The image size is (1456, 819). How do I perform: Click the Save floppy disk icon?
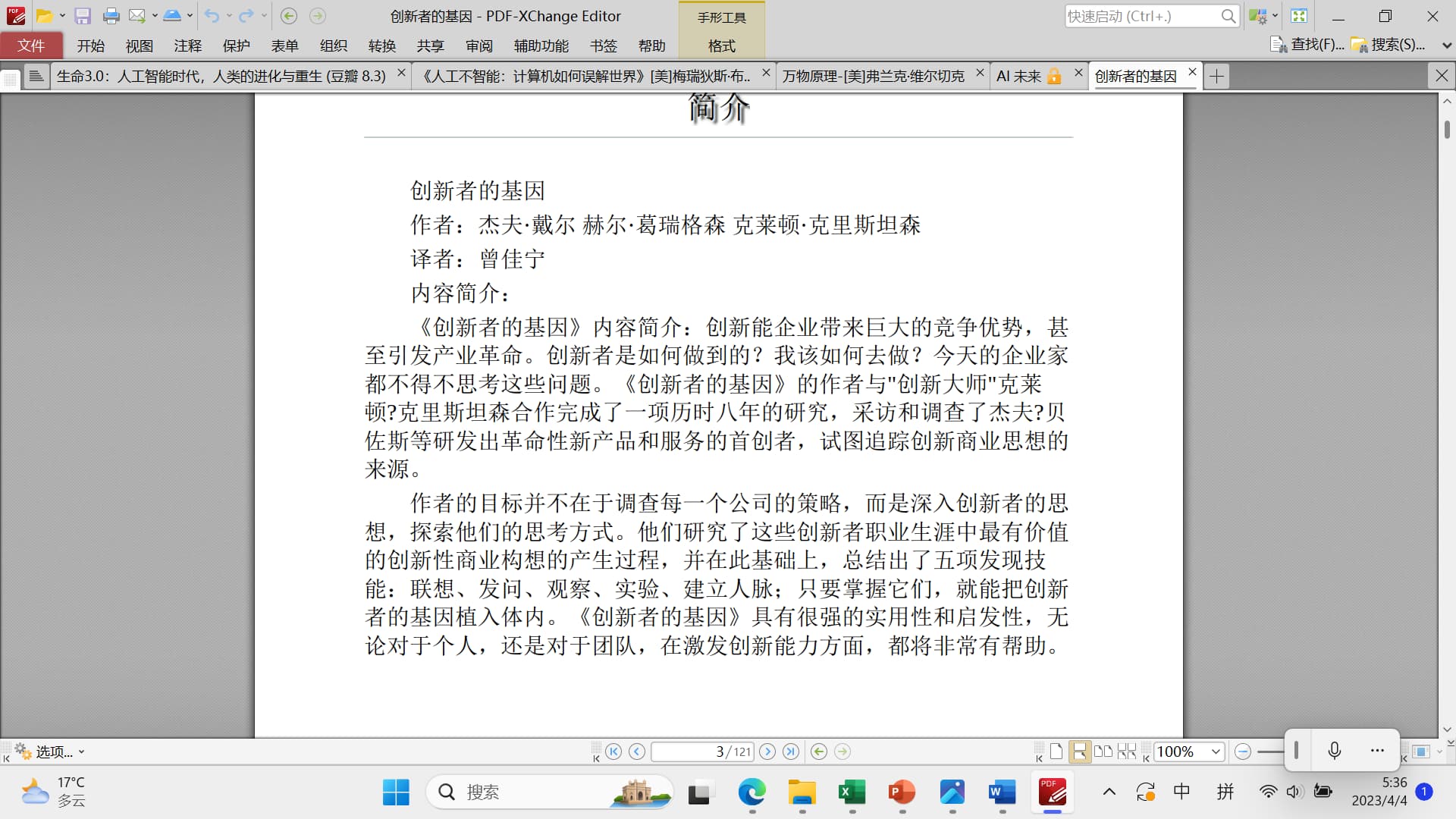pos(83,16)
